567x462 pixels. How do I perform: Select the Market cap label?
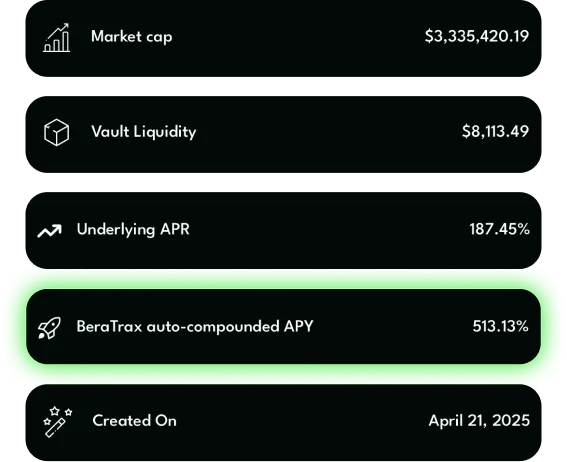tap(132, 37)
